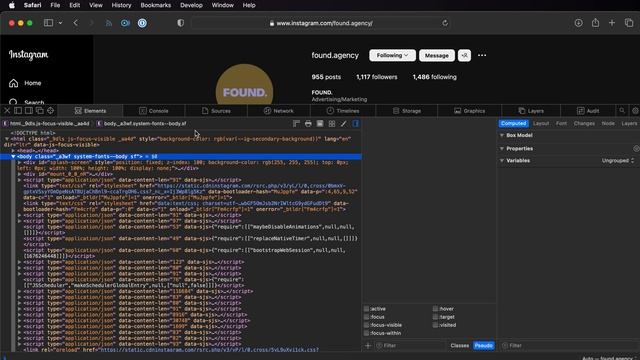Viewport: 640px width, 360px height.
Task: Switch to the Network tab
Action: pyautogui.click(x=279, y=111)
